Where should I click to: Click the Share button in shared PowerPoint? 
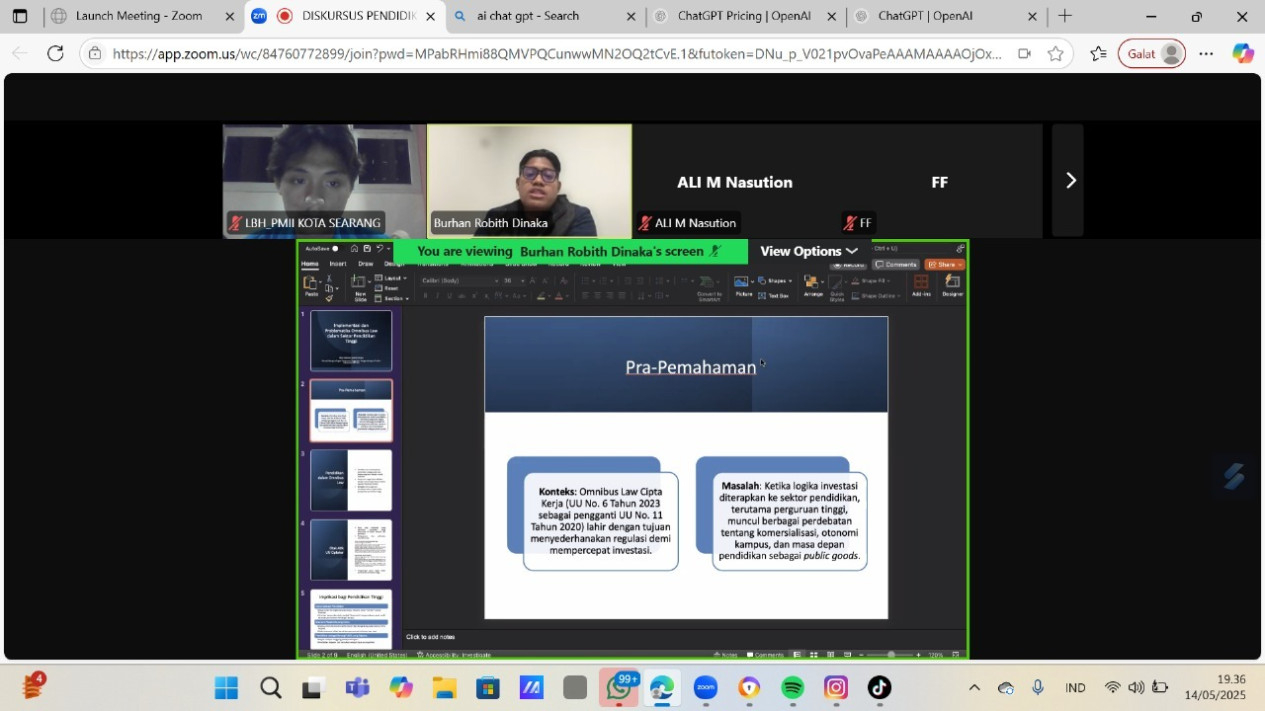pyautogui.click(x=944, y=265)
